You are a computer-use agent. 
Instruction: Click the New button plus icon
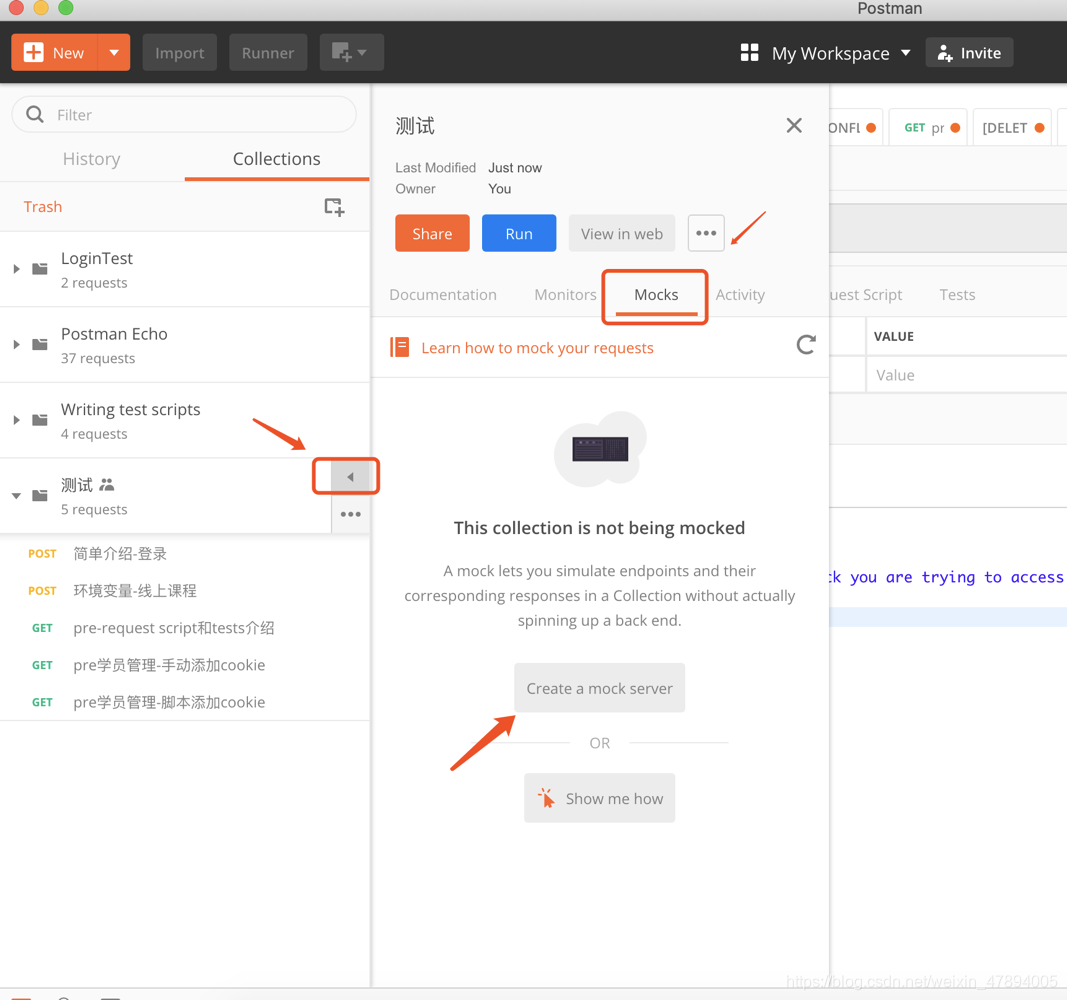click(x=33, y=52)
